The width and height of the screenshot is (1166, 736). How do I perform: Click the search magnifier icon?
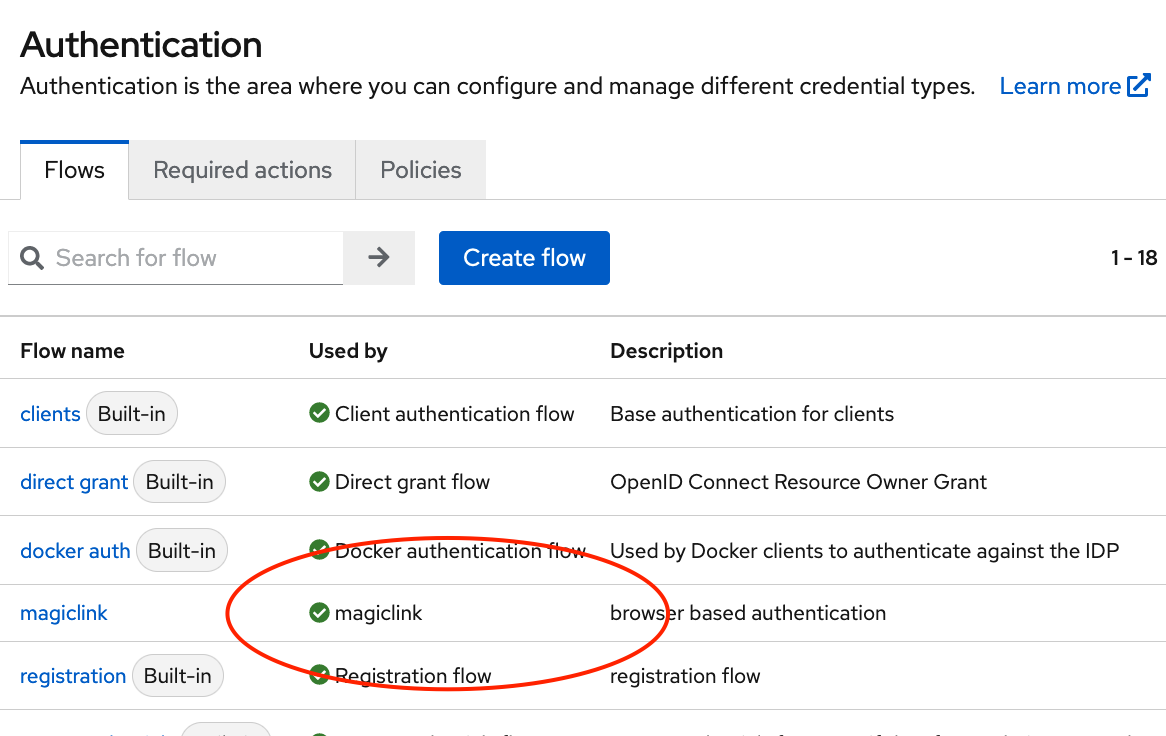tap(32, 258)
